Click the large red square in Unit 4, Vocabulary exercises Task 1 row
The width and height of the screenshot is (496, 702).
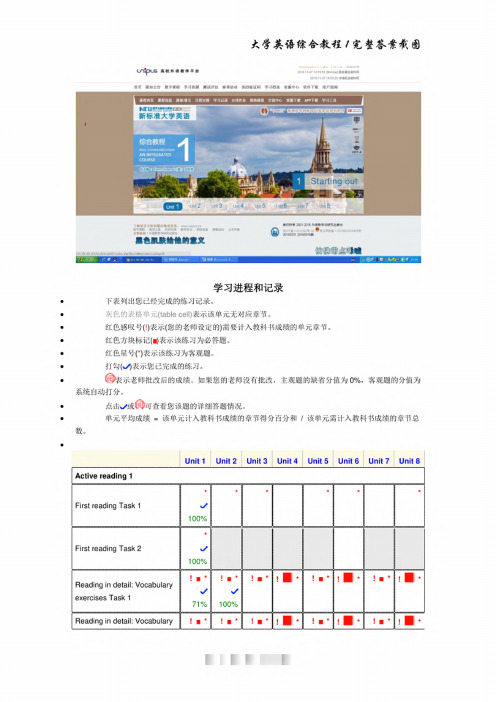[287, 577]
